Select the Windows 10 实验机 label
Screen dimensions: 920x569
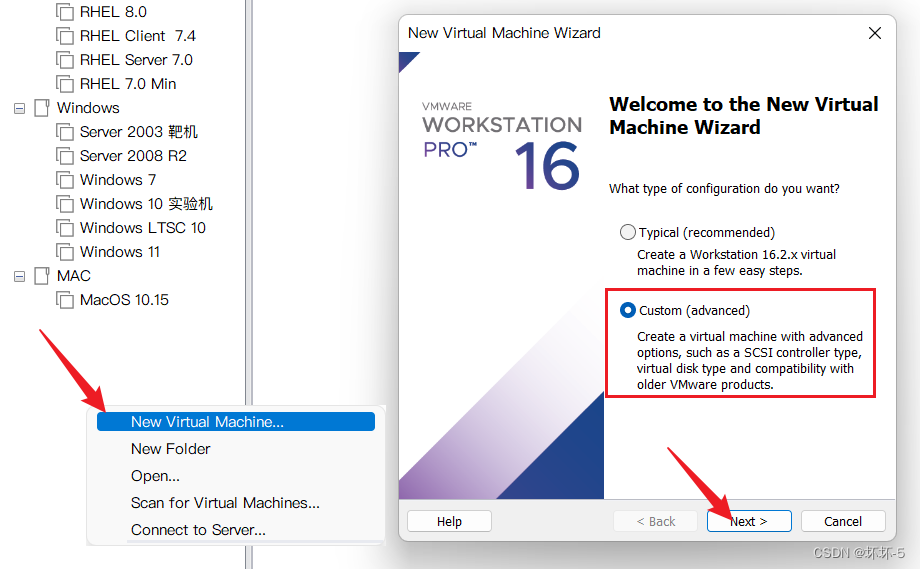pyautogui.click(x=146, y=204)
